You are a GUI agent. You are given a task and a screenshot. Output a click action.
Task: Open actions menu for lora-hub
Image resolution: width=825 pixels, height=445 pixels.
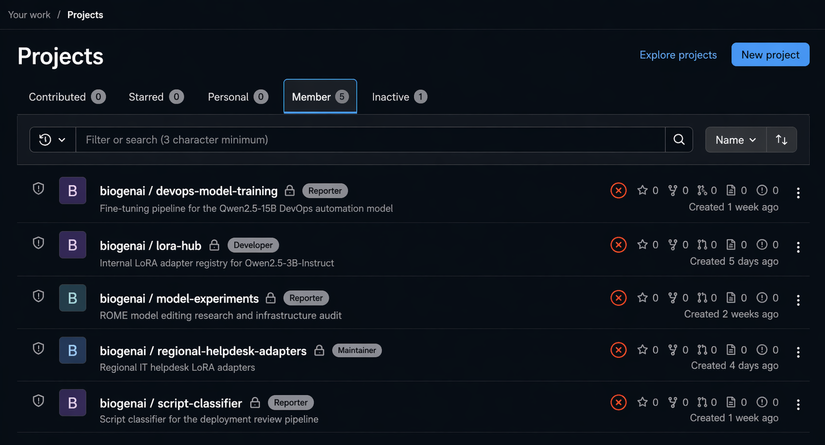tap(798, 247)
